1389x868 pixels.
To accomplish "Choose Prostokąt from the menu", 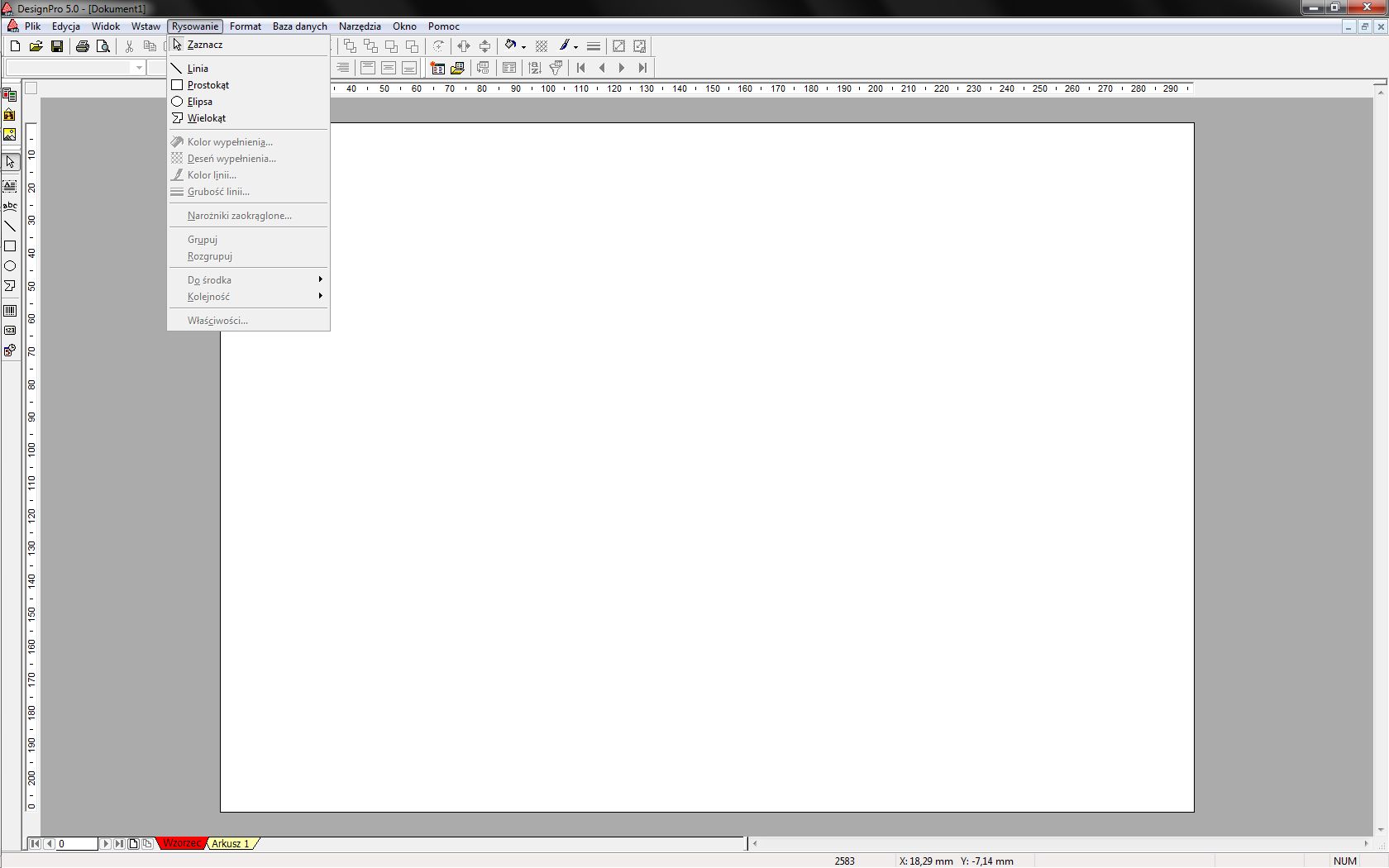I will pyautogui.click(x=249, y=85).
